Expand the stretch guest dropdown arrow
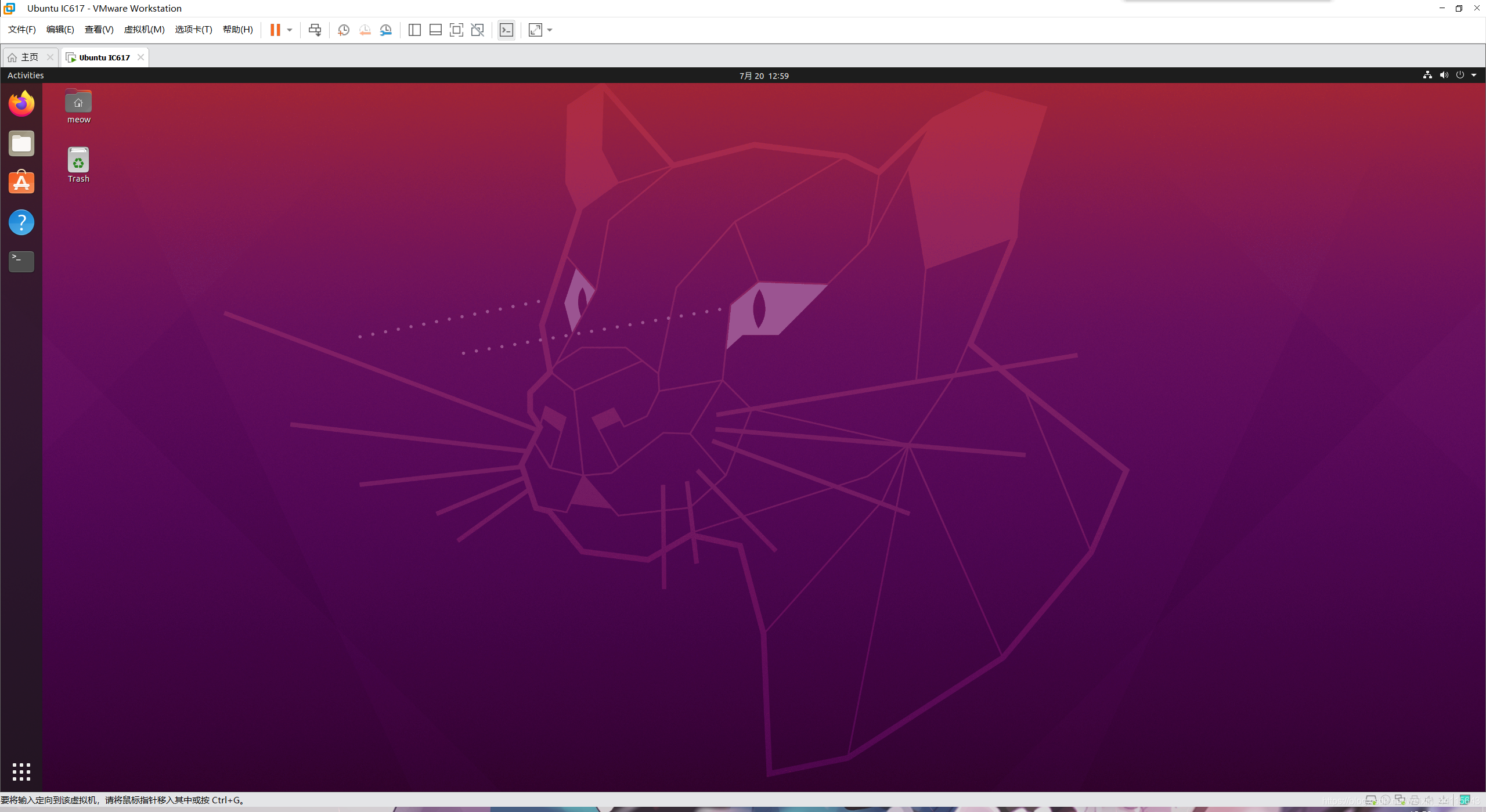This screenshot has width=1486, height=812. click(550, 30)
